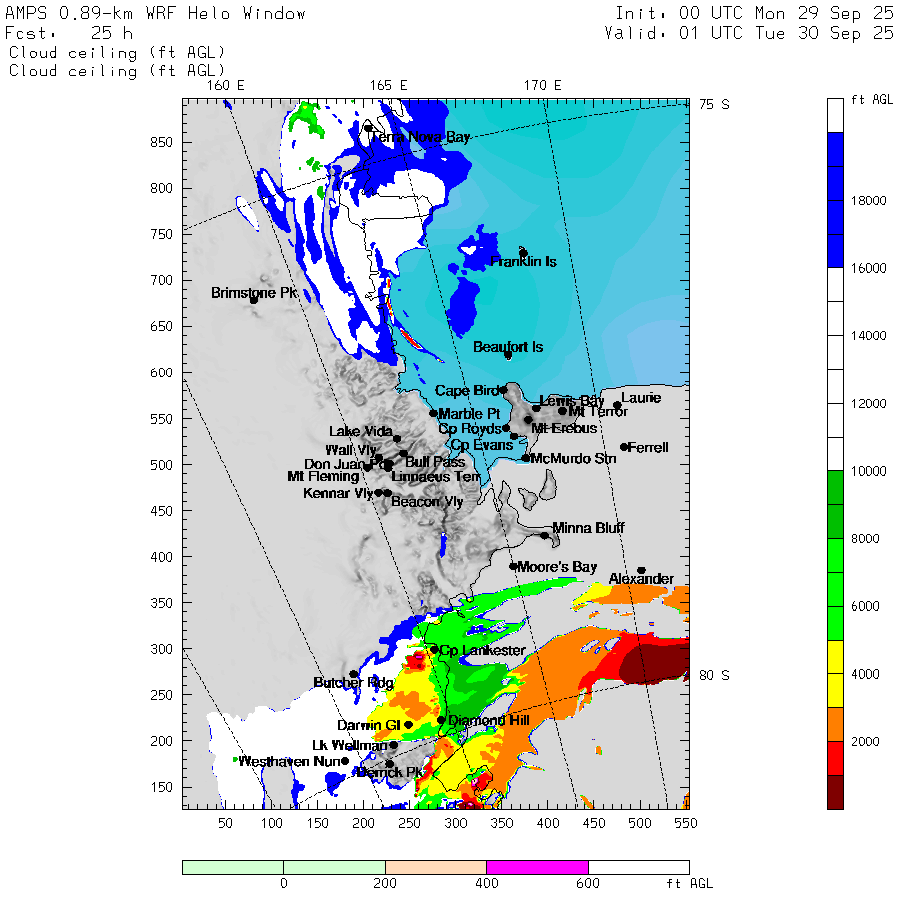This screenshot has height=900, width=900.
Task: Click the Mt Erebus label
Action: 564,428
